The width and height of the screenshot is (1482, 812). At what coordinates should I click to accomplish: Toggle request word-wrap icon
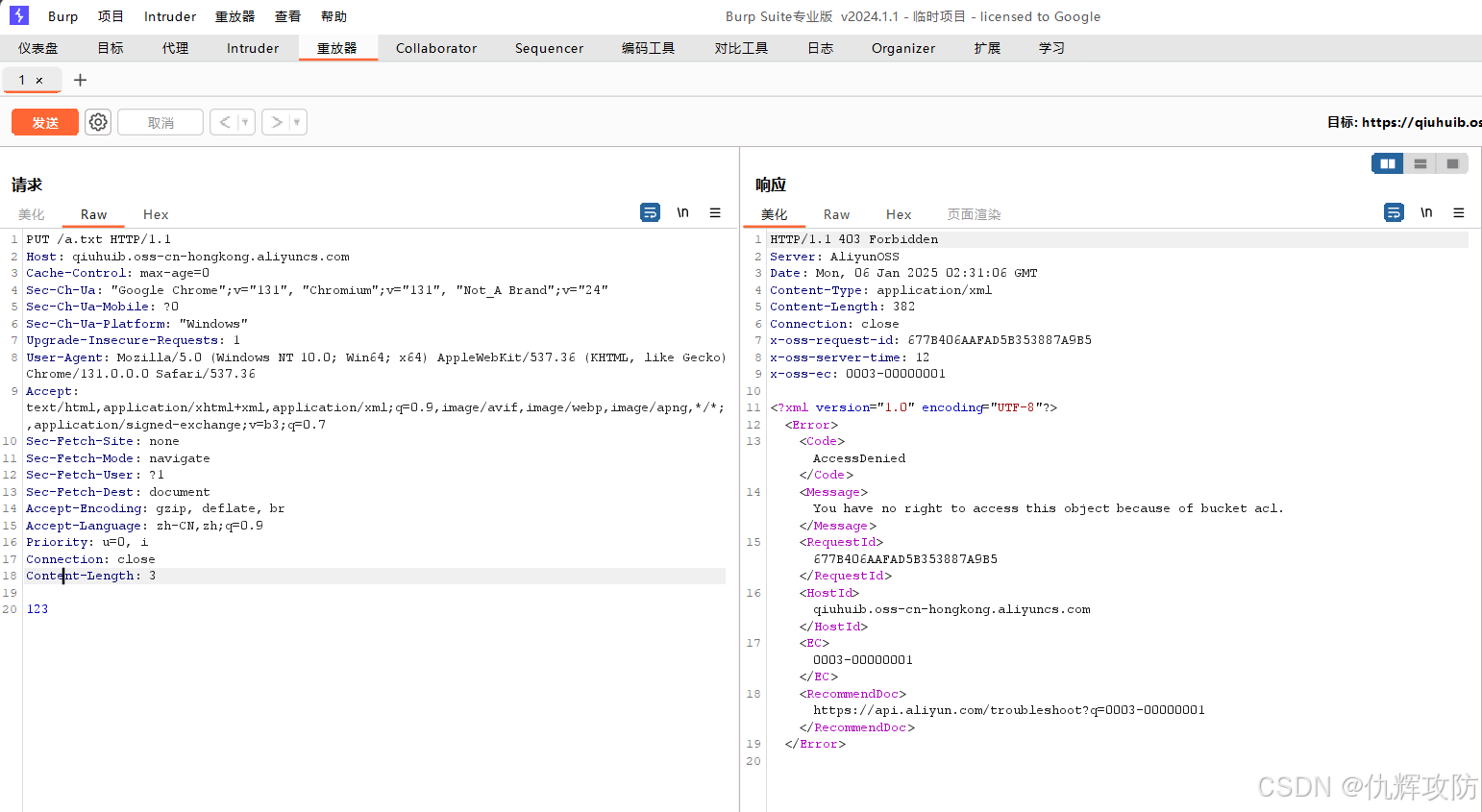651,212
